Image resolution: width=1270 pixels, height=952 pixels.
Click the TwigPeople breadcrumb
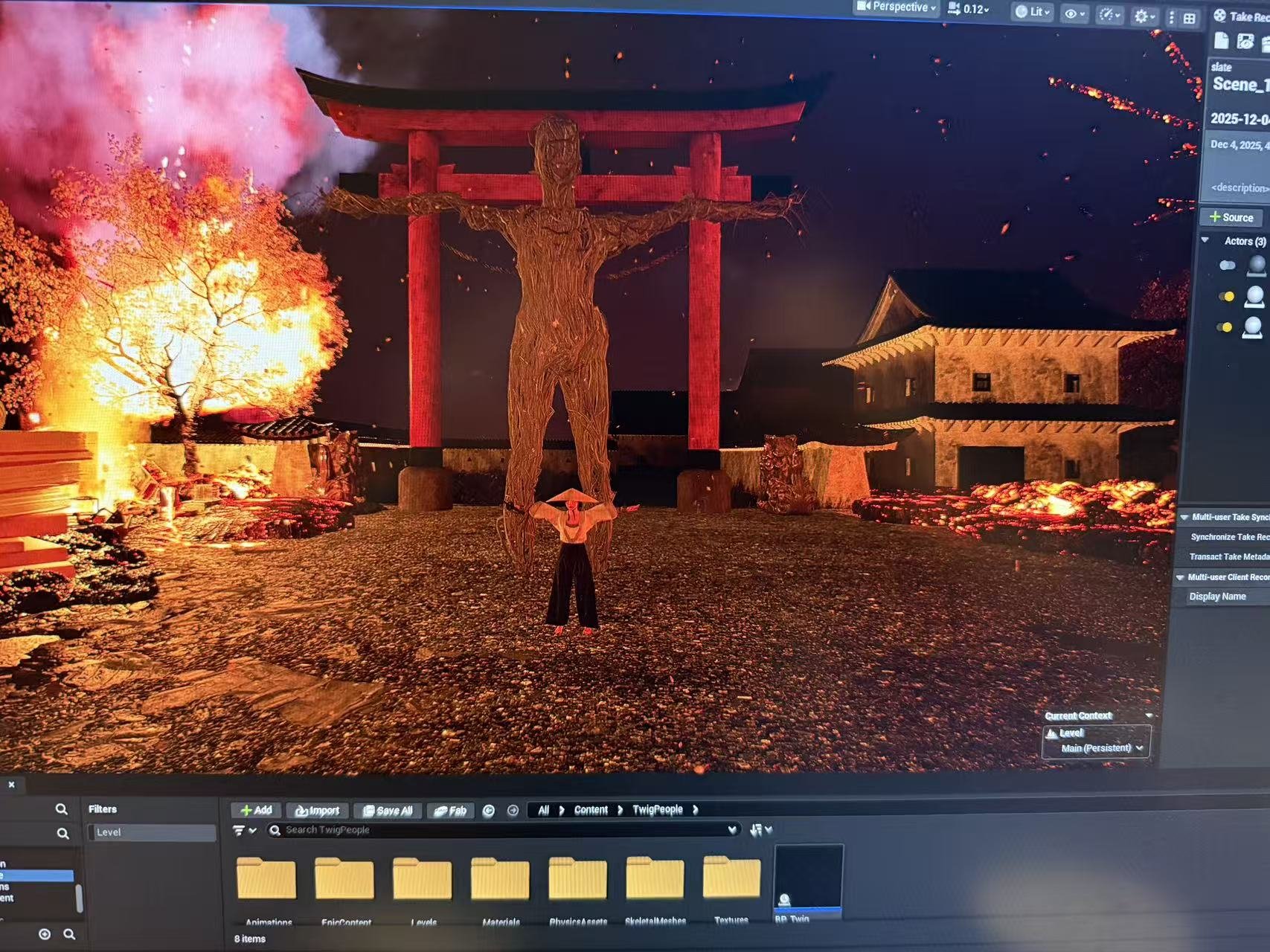(x=657, y=809)
